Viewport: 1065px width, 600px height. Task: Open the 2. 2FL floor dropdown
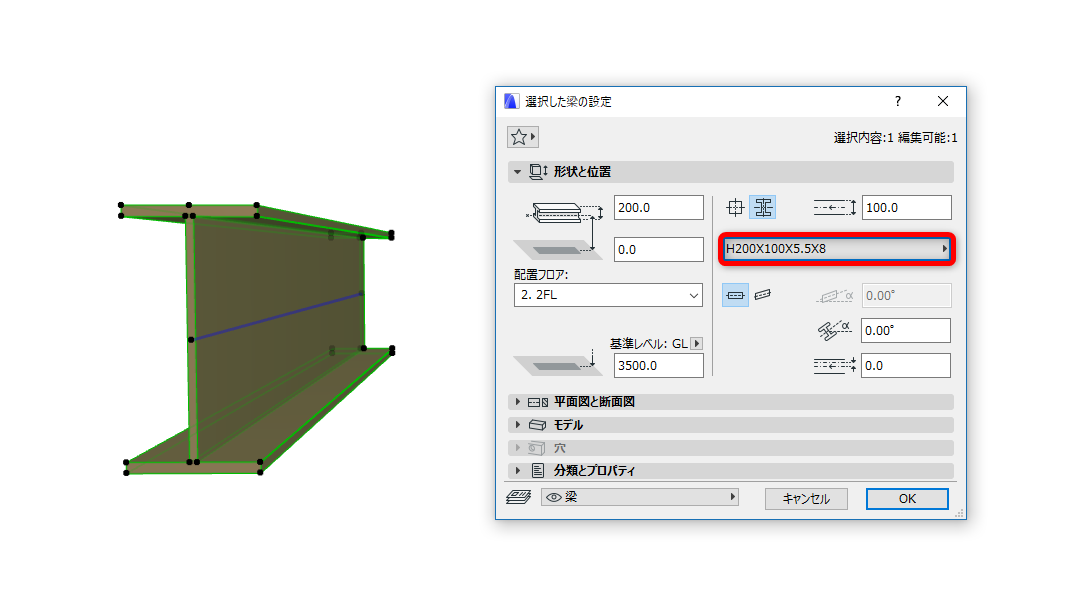click(x=608, y=295)
